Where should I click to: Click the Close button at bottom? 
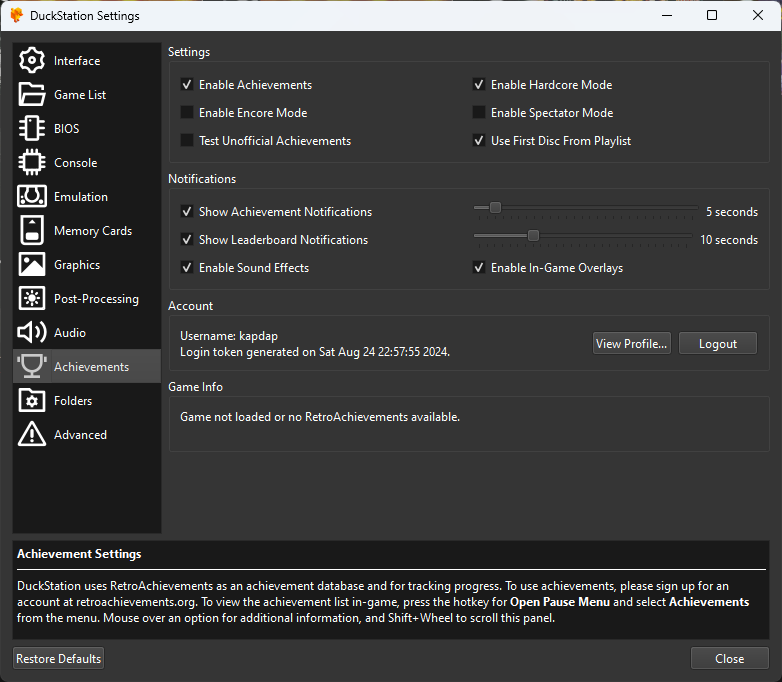pyautogui.click(x=730, y=659)
